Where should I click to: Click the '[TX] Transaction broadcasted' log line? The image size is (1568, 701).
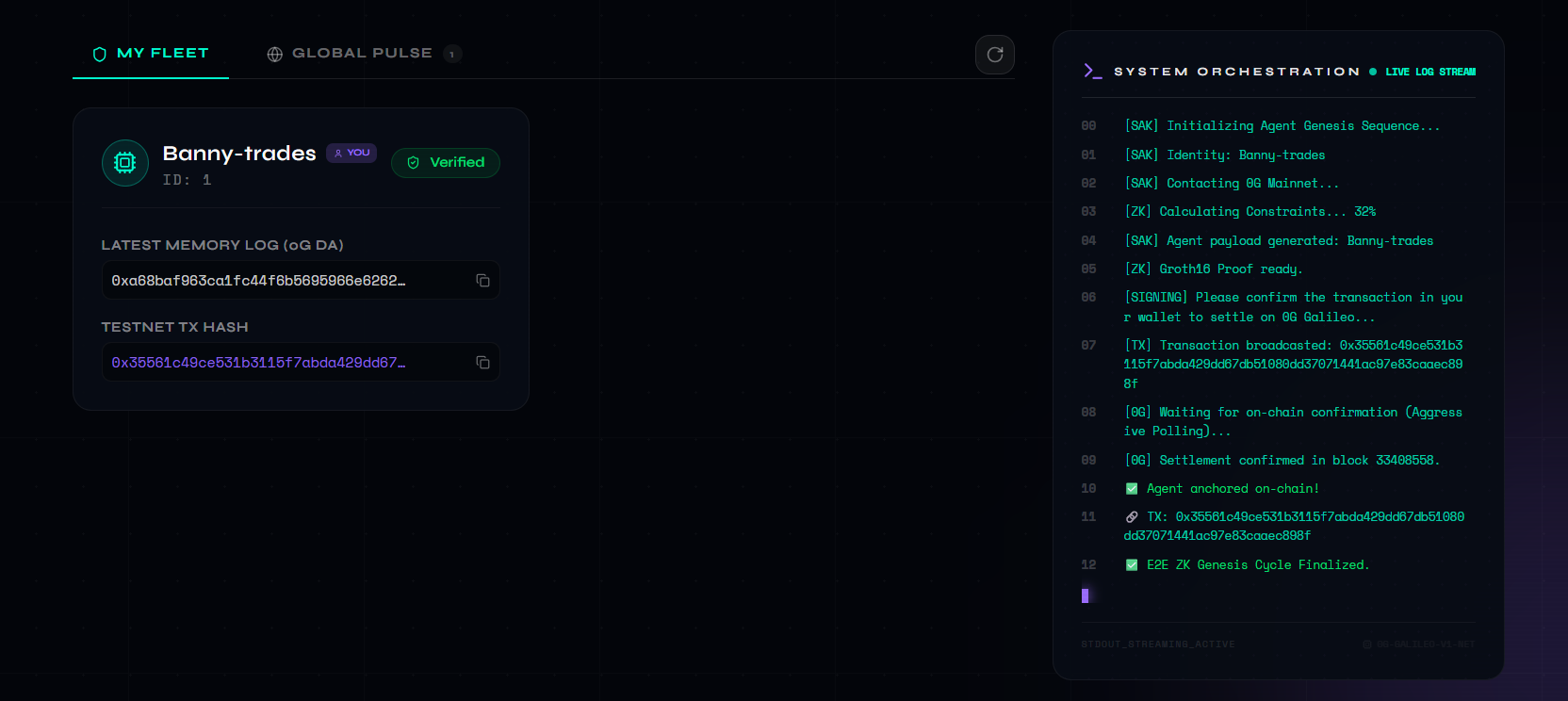[1293, 365]
